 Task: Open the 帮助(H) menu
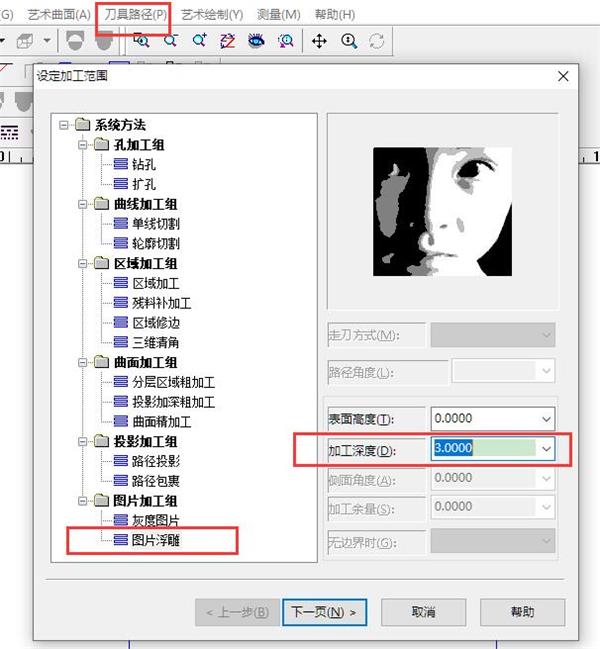335,15
